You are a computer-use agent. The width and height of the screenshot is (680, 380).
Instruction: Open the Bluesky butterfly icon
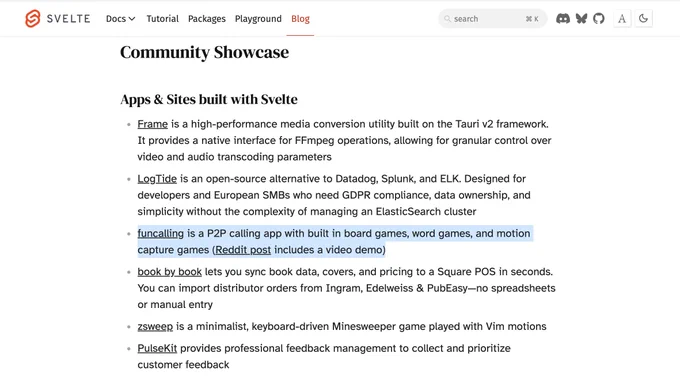coord(581,19)
